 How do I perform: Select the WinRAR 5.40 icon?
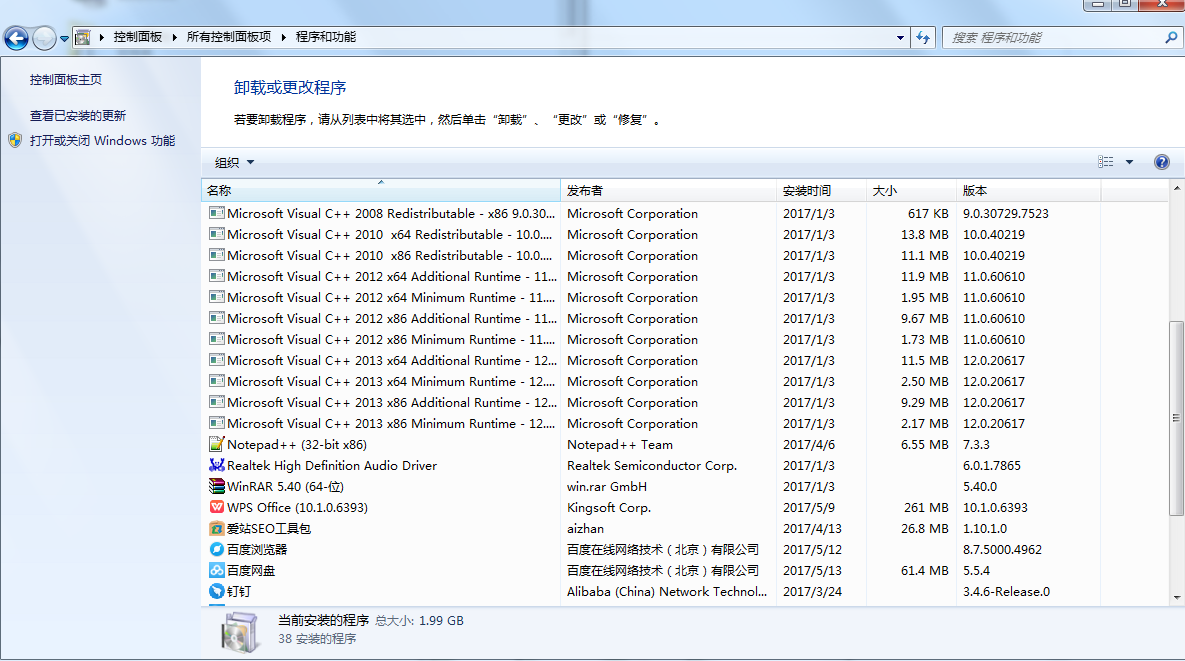click(x=217, y=486)
